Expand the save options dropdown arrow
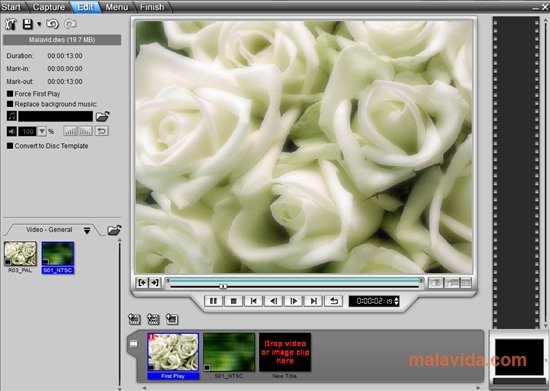Image resolution: width=550 pixels, height=391 pixels. (39, 25)
